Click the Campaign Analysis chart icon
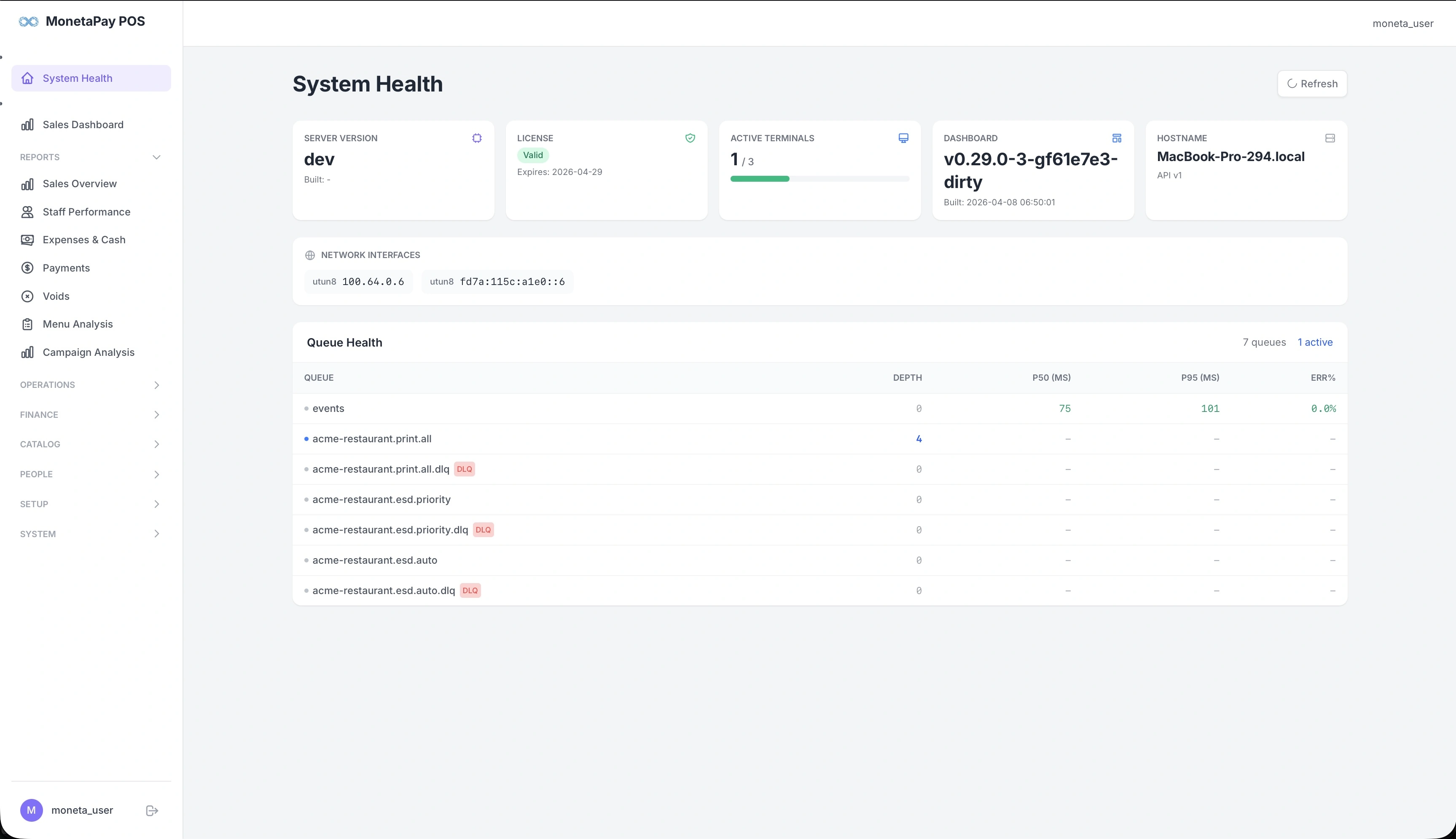Screen dimensions: 1456x839 [27, 352]
